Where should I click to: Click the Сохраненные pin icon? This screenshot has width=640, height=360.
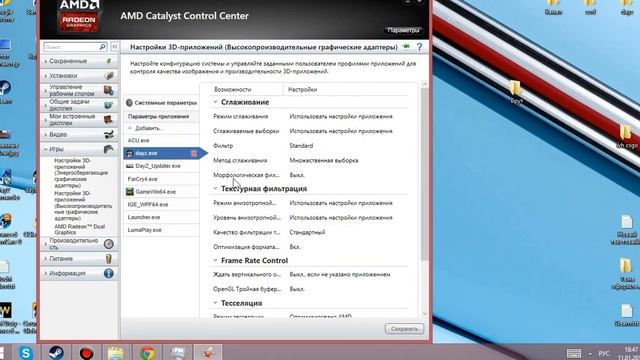click(x=109, y=61)
